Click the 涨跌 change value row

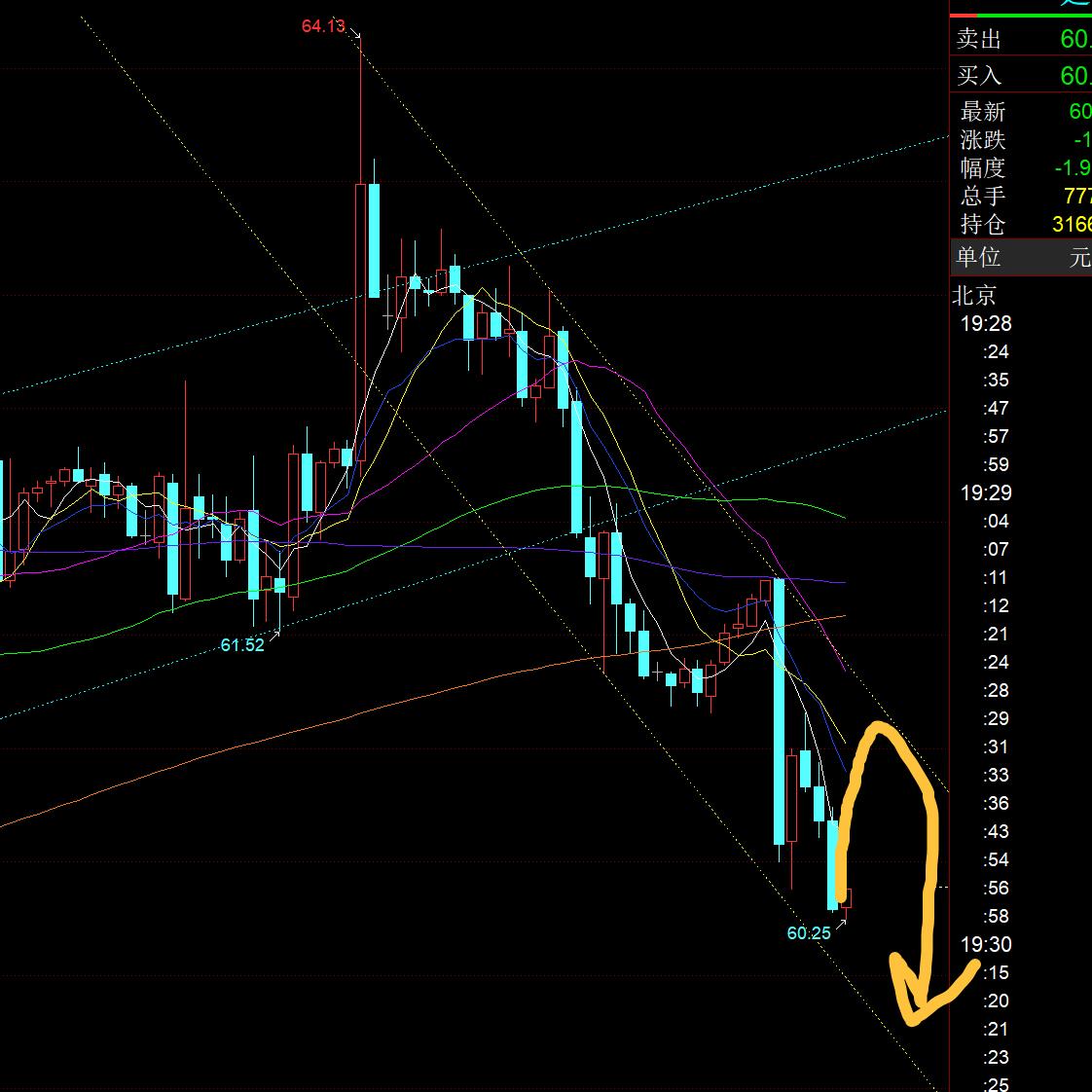(1020, 140)
